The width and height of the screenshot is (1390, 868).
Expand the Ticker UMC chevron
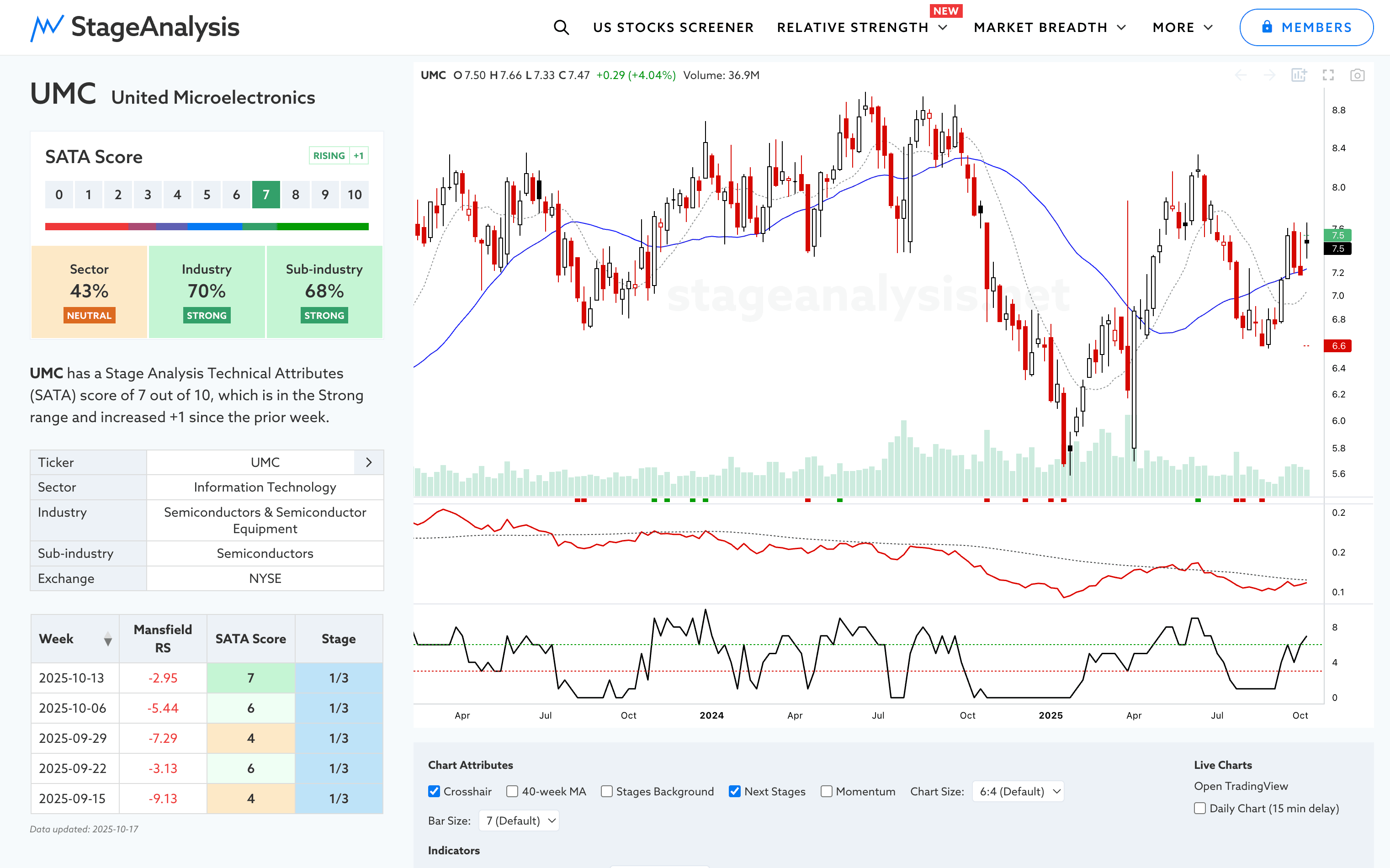(x=369, y=462)
